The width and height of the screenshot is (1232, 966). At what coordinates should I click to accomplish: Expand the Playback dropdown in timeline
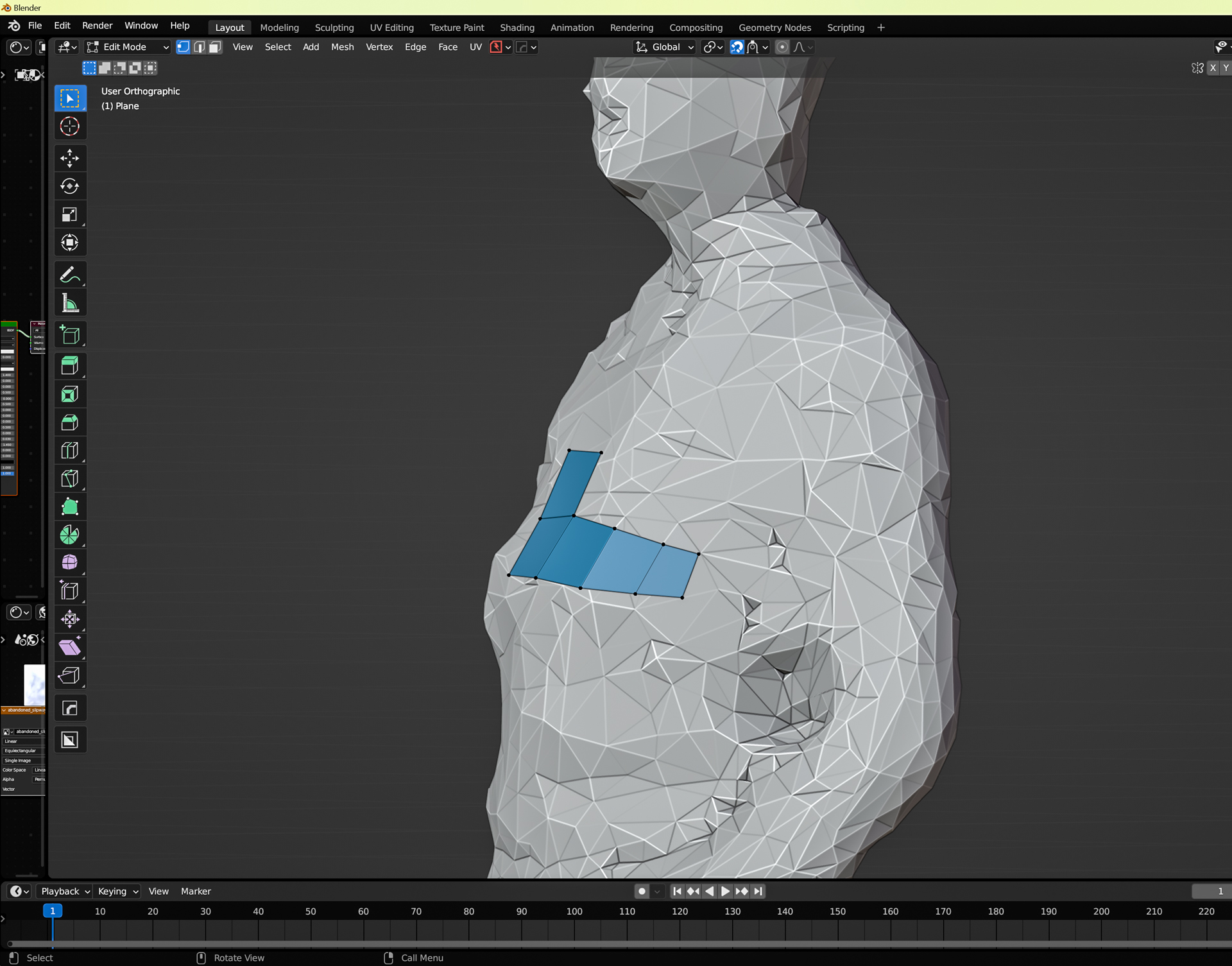pos(64,891)
